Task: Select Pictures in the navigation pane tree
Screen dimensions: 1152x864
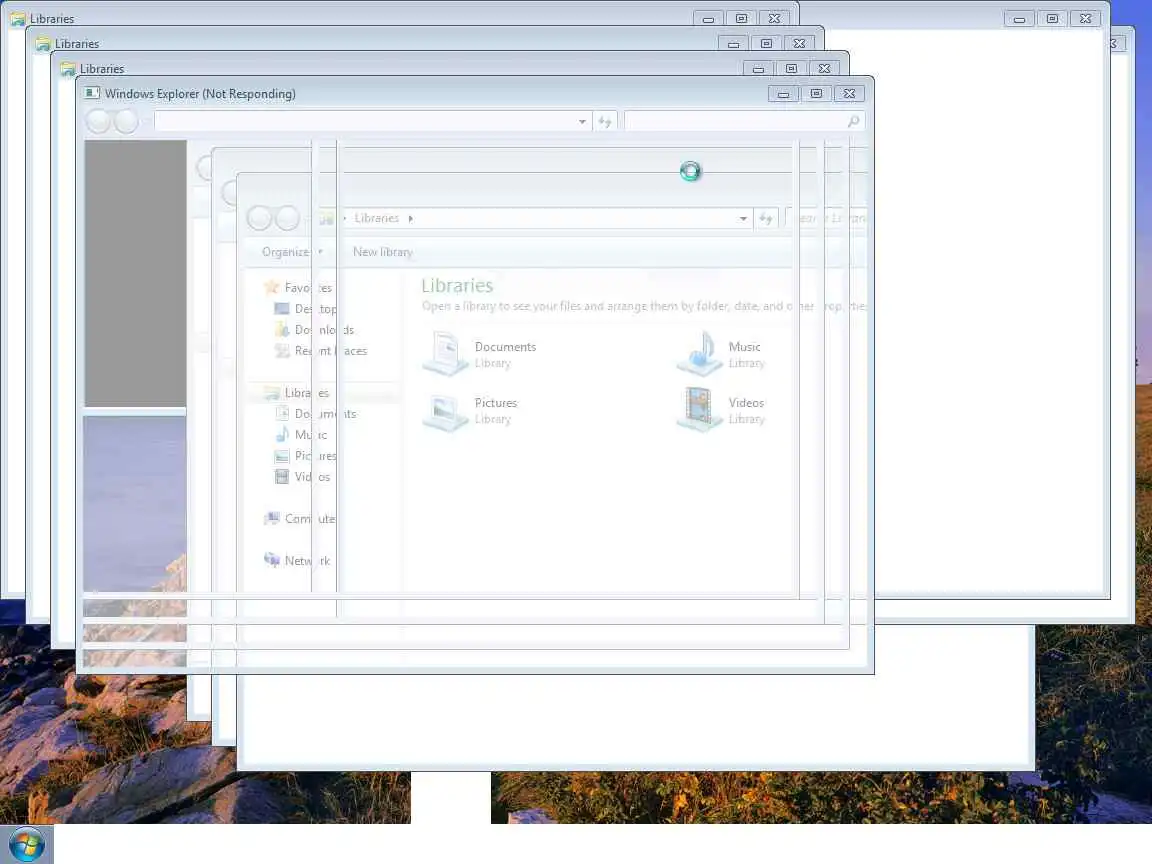Action: [x=316, y=456]
